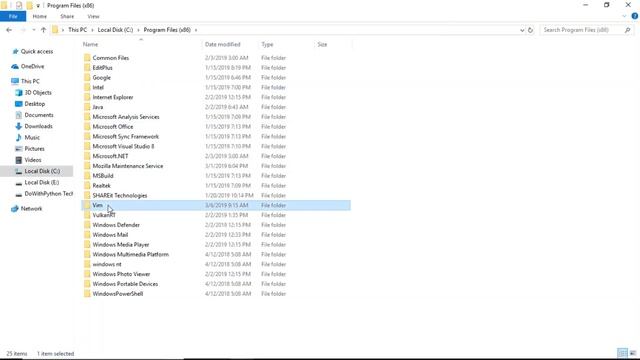
Task: Select Local Disk (E:) in sidebar
Action: coord(42,182)
